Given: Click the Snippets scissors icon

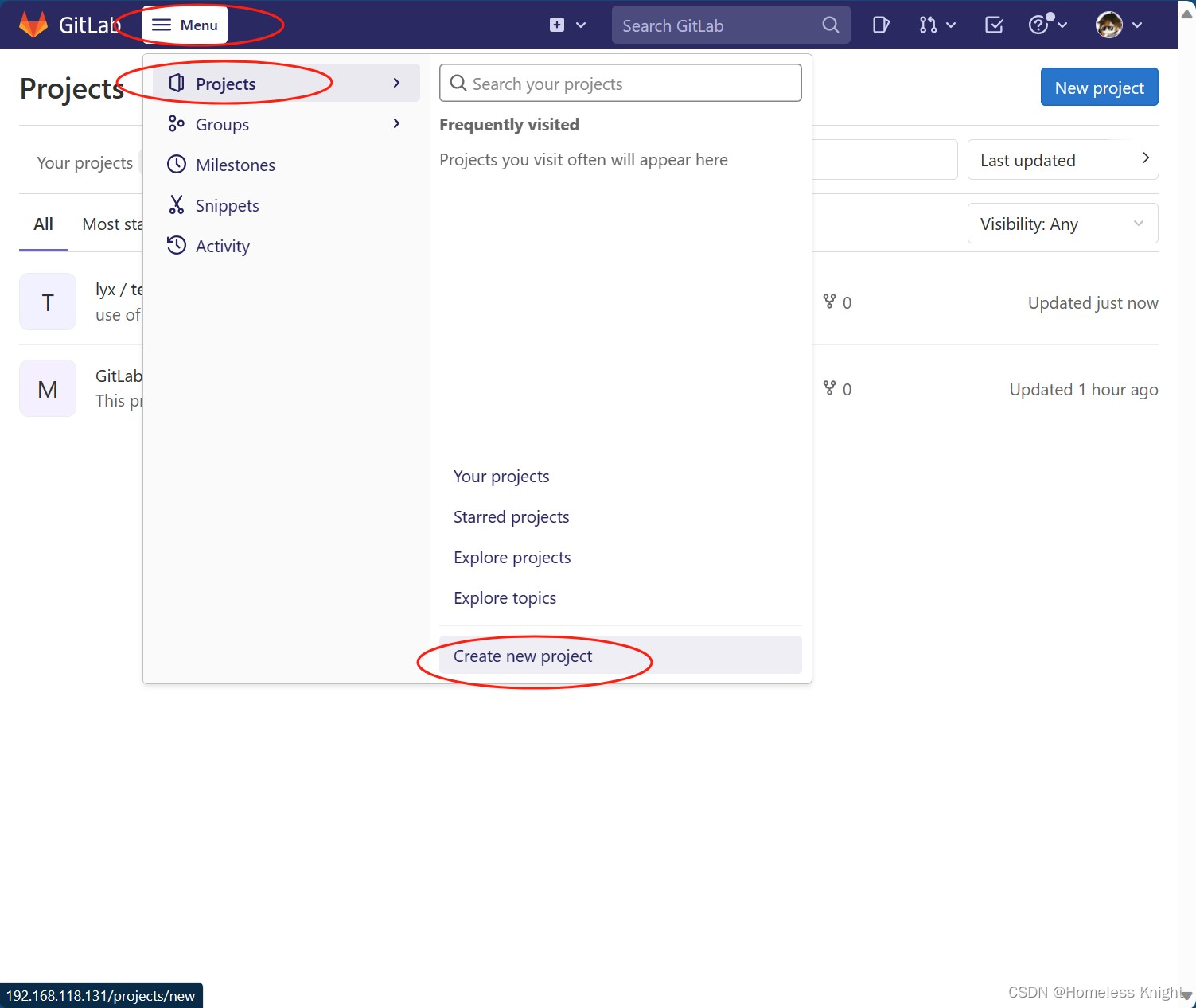Looking at the screenshot, I should 177,205.
